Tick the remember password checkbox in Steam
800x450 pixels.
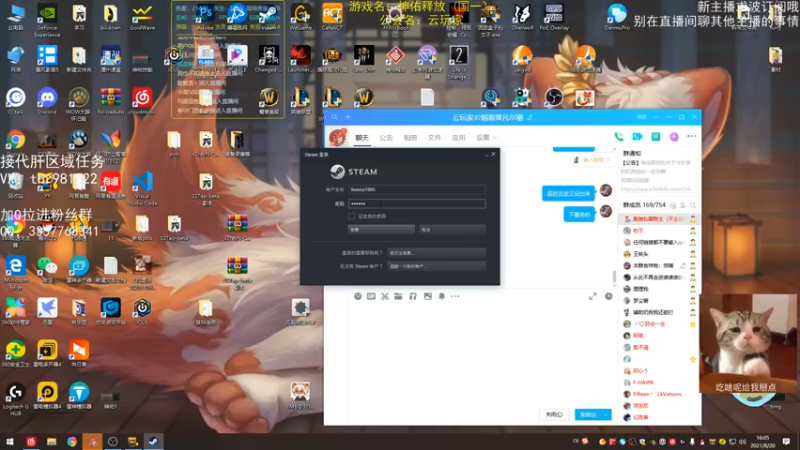(351, 216)
